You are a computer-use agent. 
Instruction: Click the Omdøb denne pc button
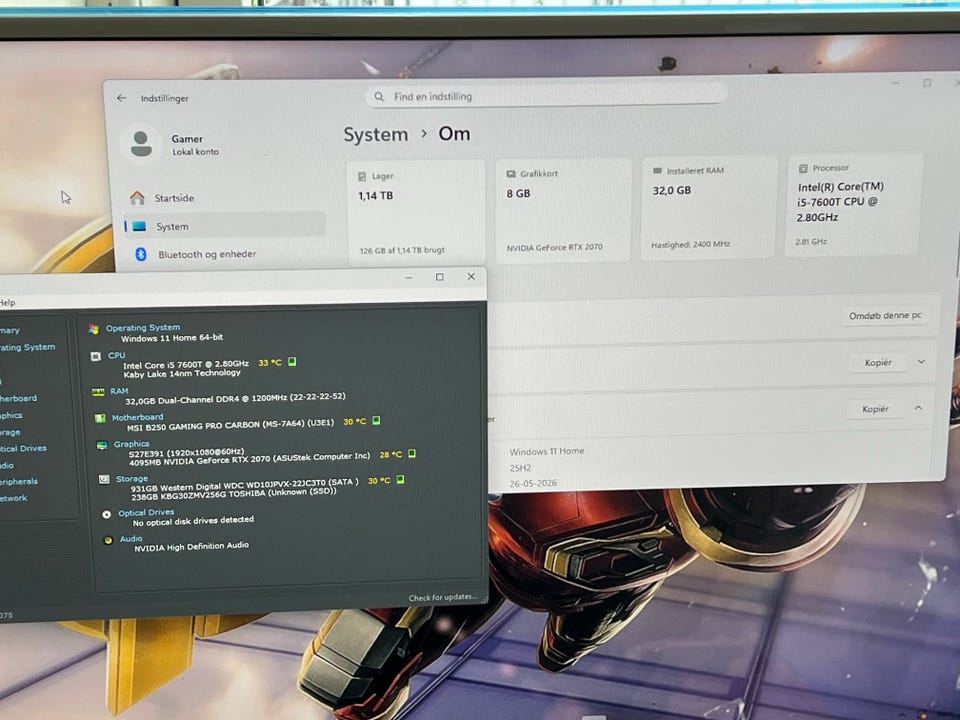coord(885,315)
